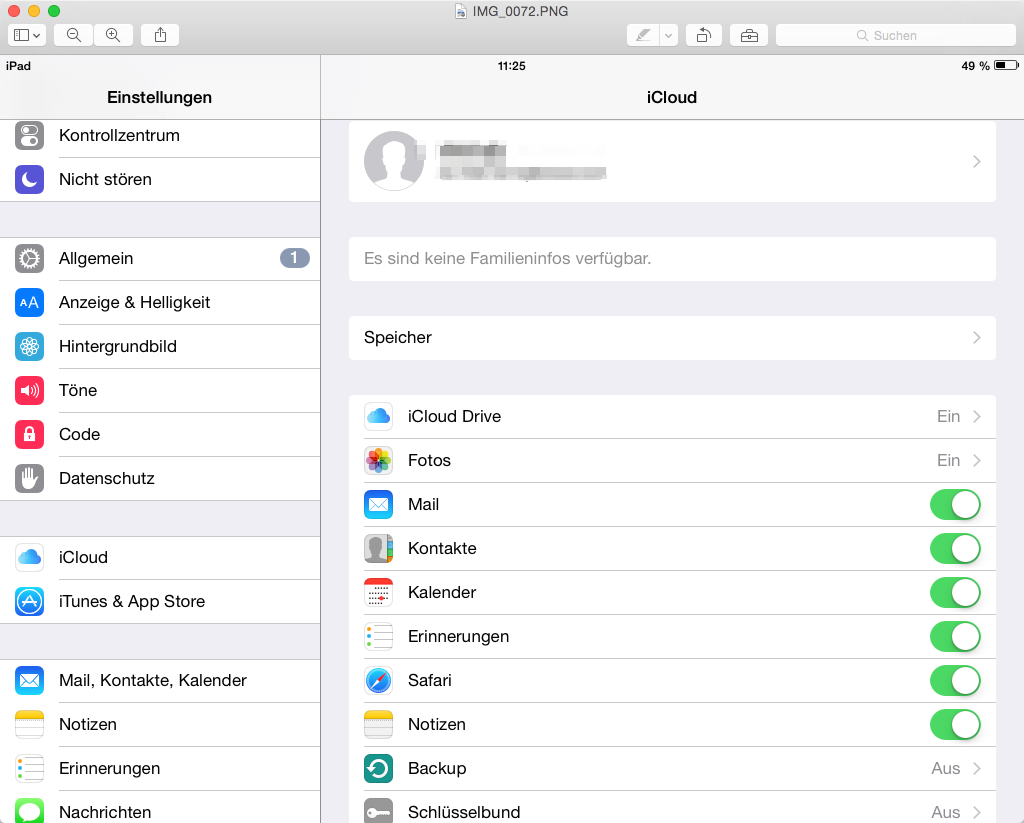Click the Aus value for Schlüsselbund

click(946, 812)
